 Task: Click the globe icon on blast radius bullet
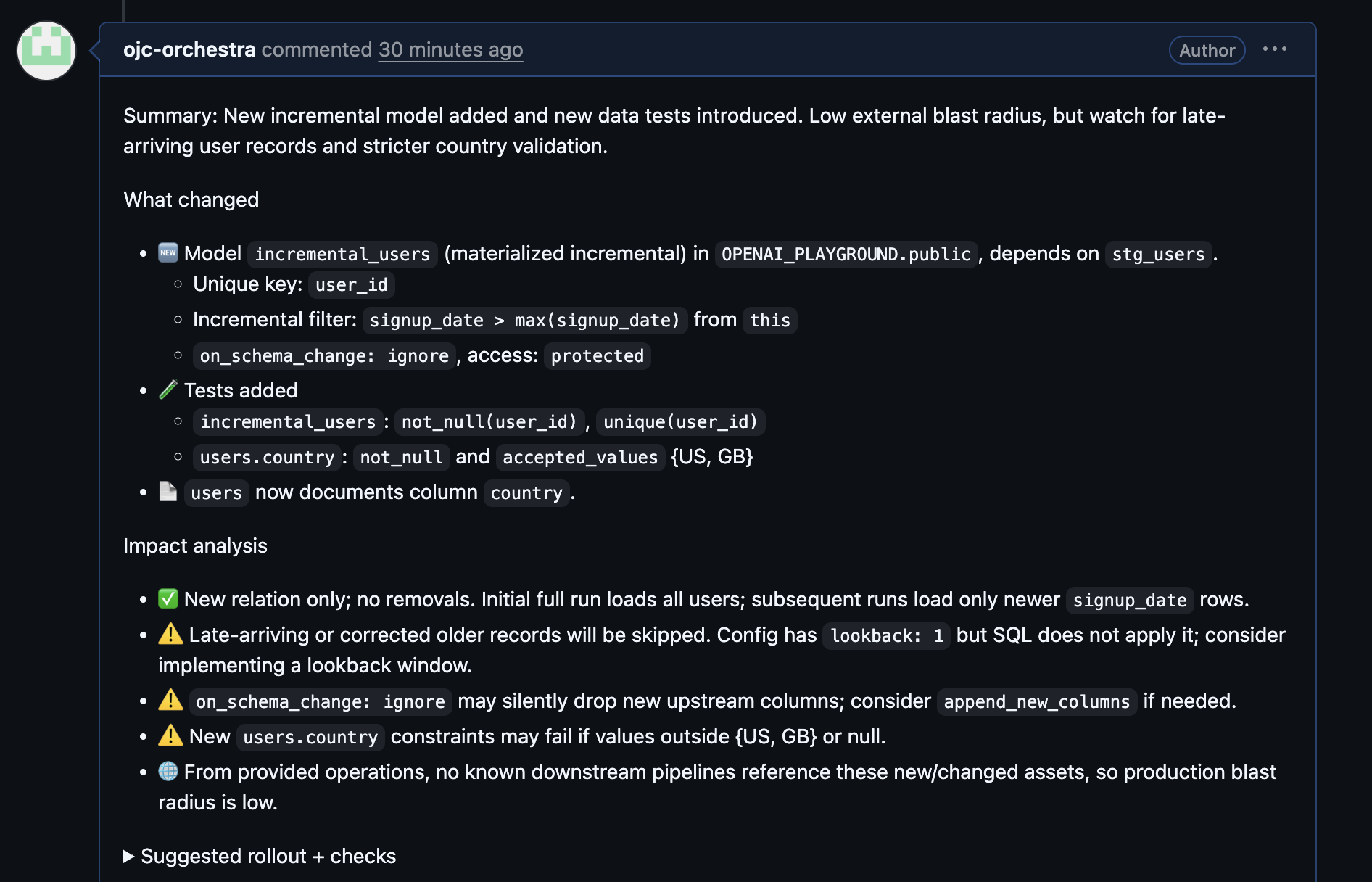[x=170, y=771]
